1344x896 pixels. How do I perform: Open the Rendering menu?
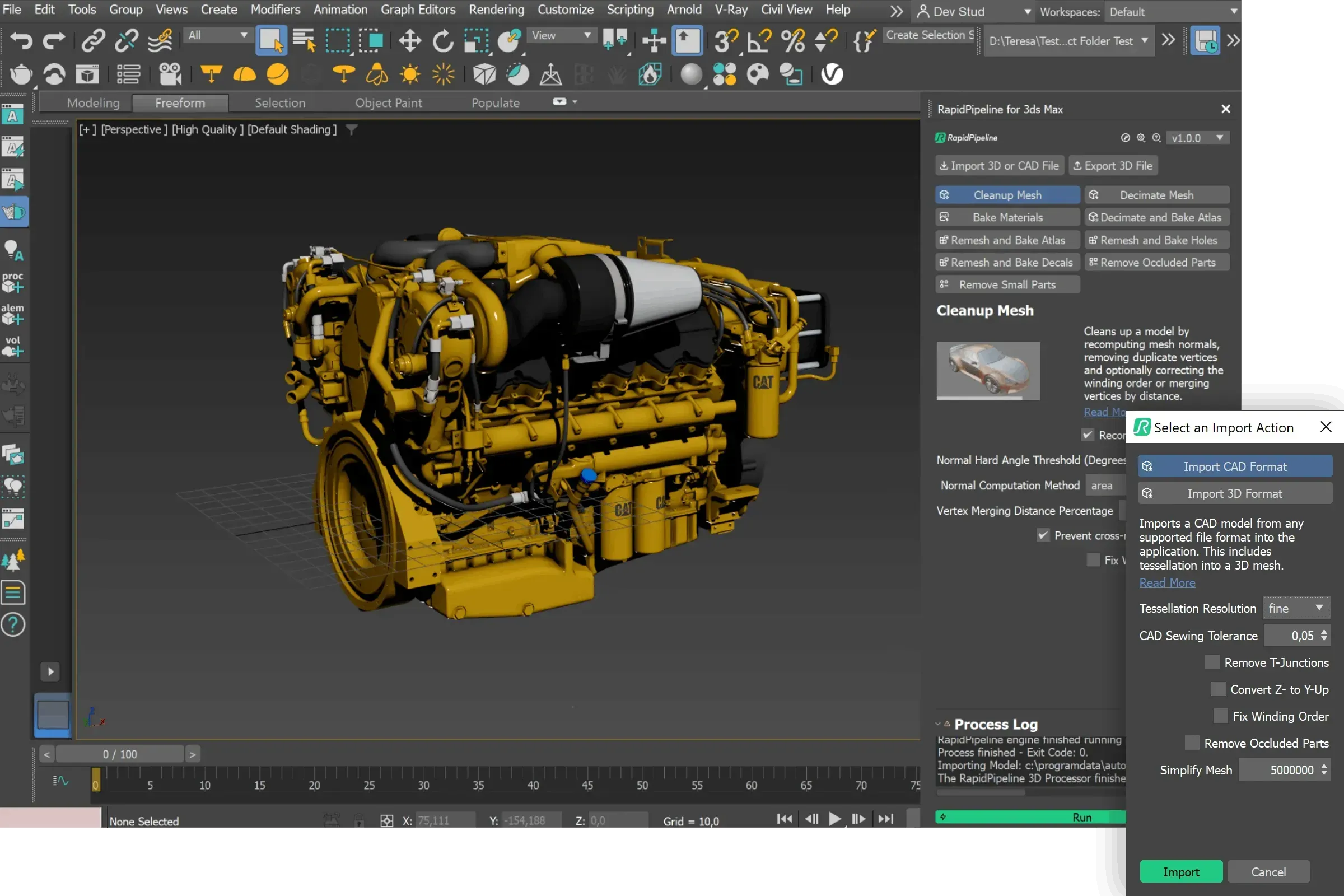[496, 10]
